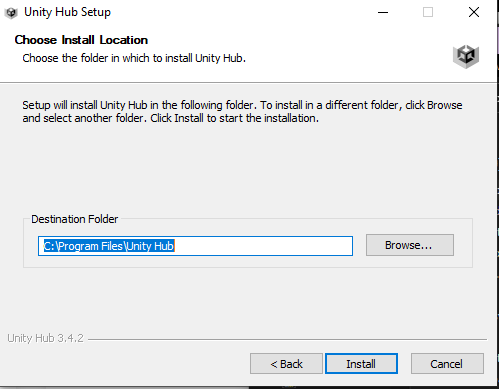The height and width of the screenshot is (389, 499).
Task: Cancel the Unity Hub setup
Action: pos(447,364)
